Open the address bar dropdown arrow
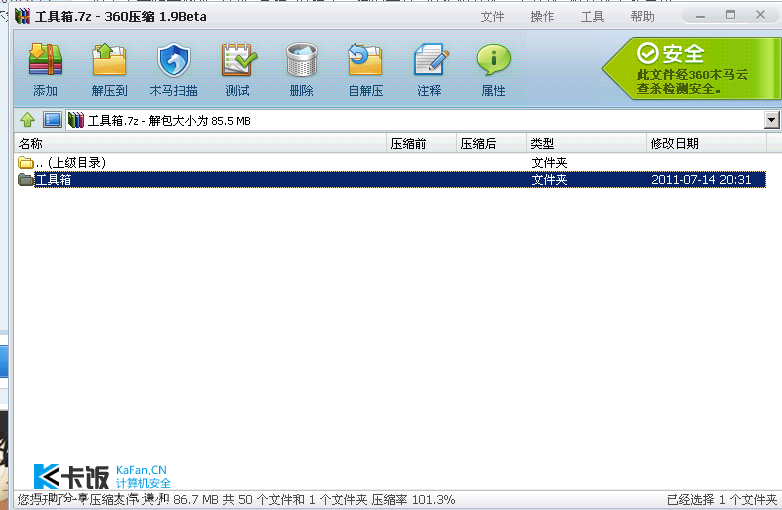782x510 pixels. coord(771,120)
